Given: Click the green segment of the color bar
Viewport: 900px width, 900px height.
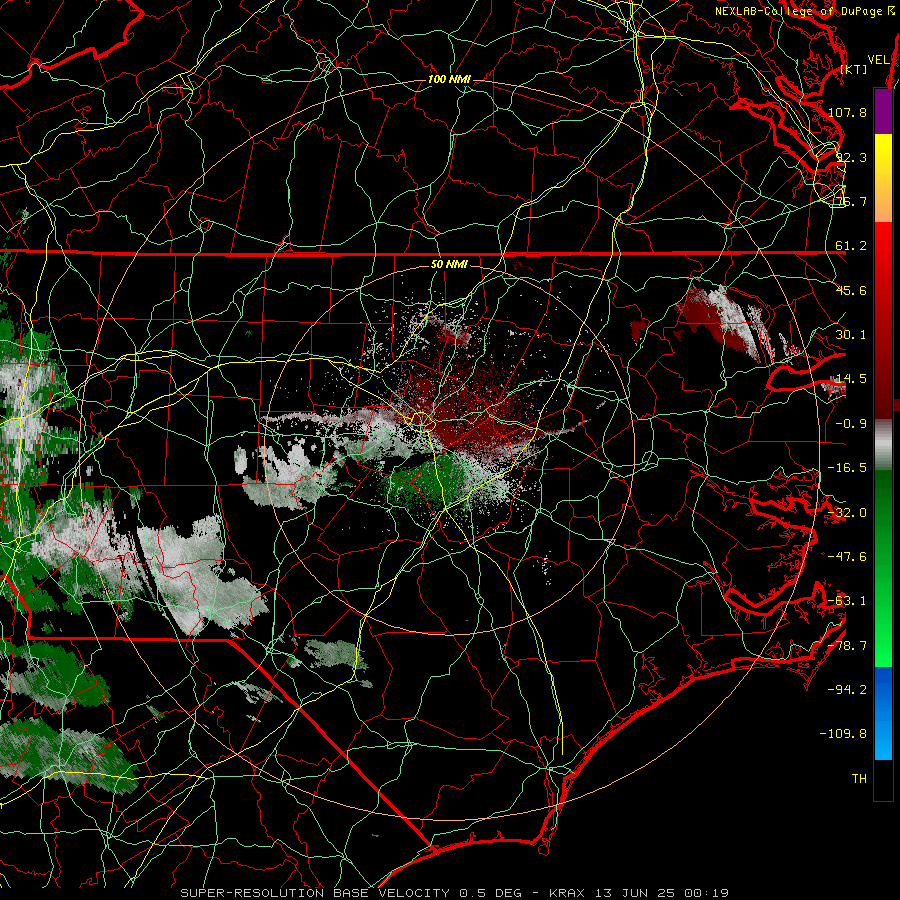Looking at the screenshot, I should pyautogui.click(x=883, y=568).
